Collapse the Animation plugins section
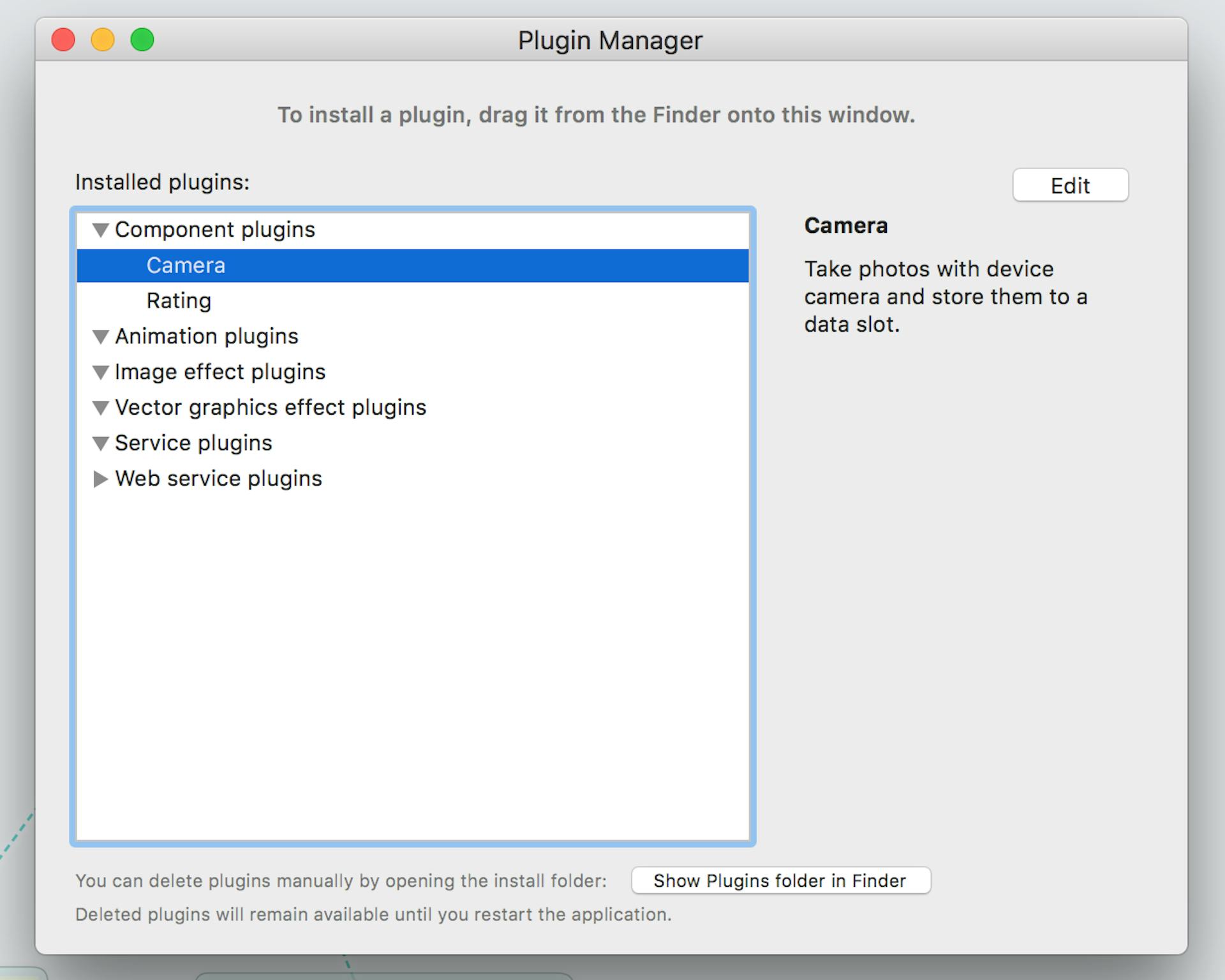 pyautogui.click(x=101, y=337)
